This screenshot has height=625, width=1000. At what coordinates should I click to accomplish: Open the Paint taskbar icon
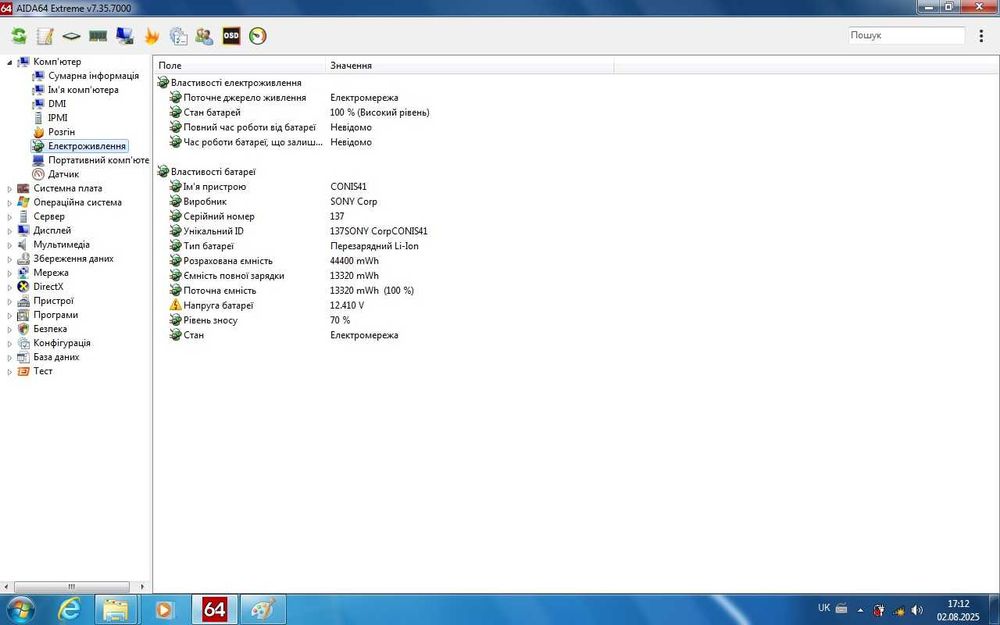pos(263,610)
